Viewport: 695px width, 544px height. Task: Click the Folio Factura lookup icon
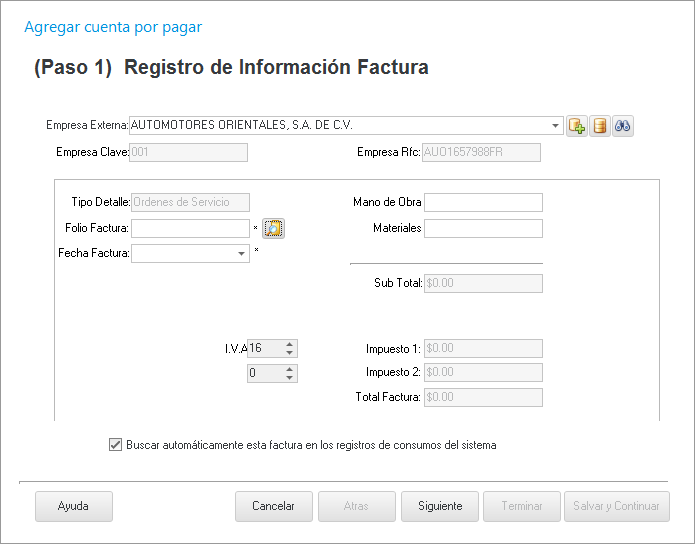click(273, 229)
